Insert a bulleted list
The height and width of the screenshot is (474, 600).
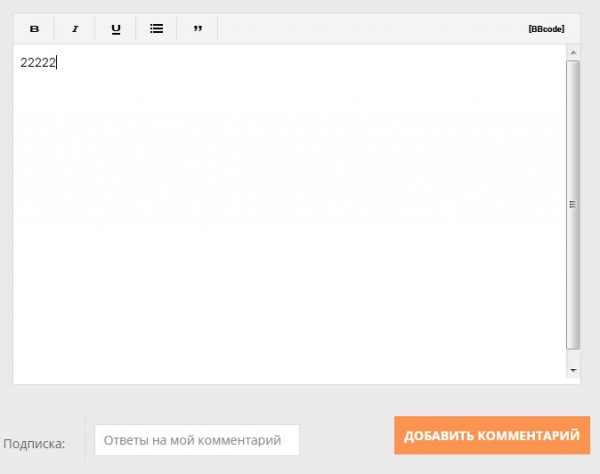tap(157, 29)
